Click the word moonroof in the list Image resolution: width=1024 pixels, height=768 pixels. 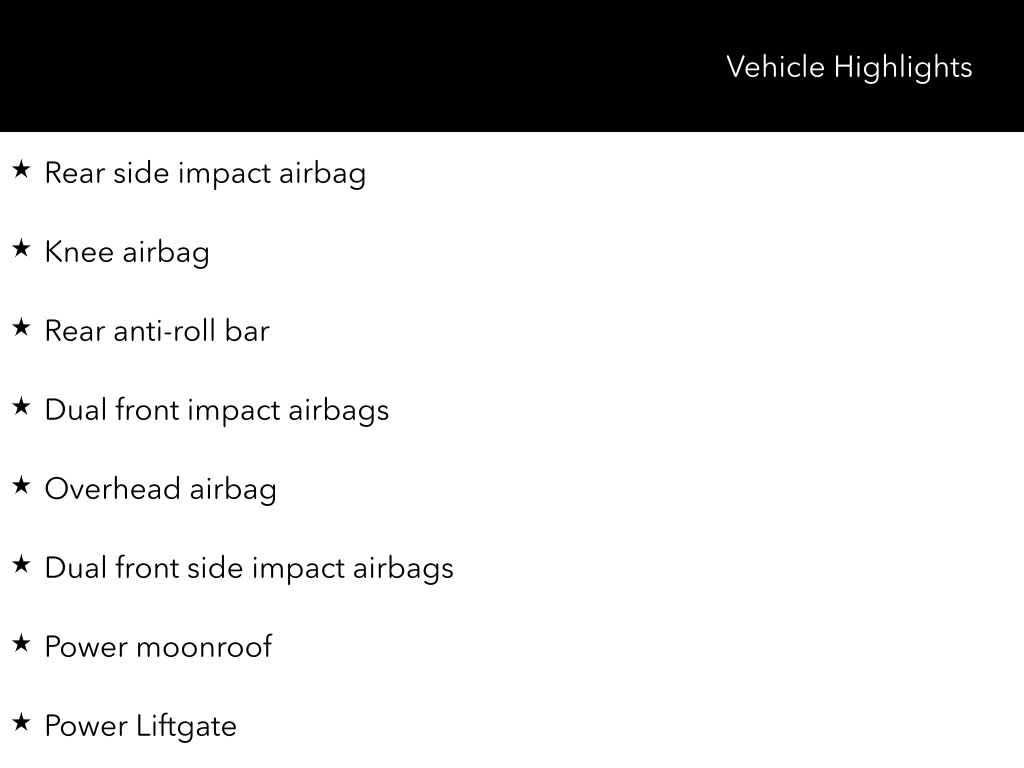click(x=203, y=647)
